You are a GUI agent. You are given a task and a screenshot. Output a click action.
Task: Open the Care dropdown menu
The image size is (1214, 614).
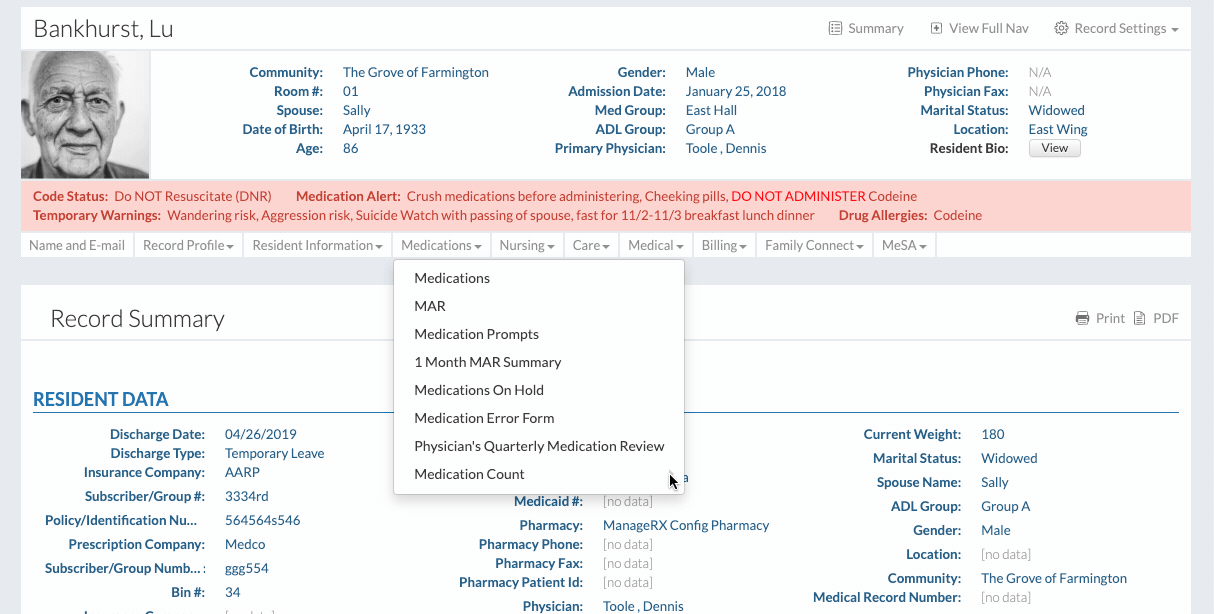[591, 246]
